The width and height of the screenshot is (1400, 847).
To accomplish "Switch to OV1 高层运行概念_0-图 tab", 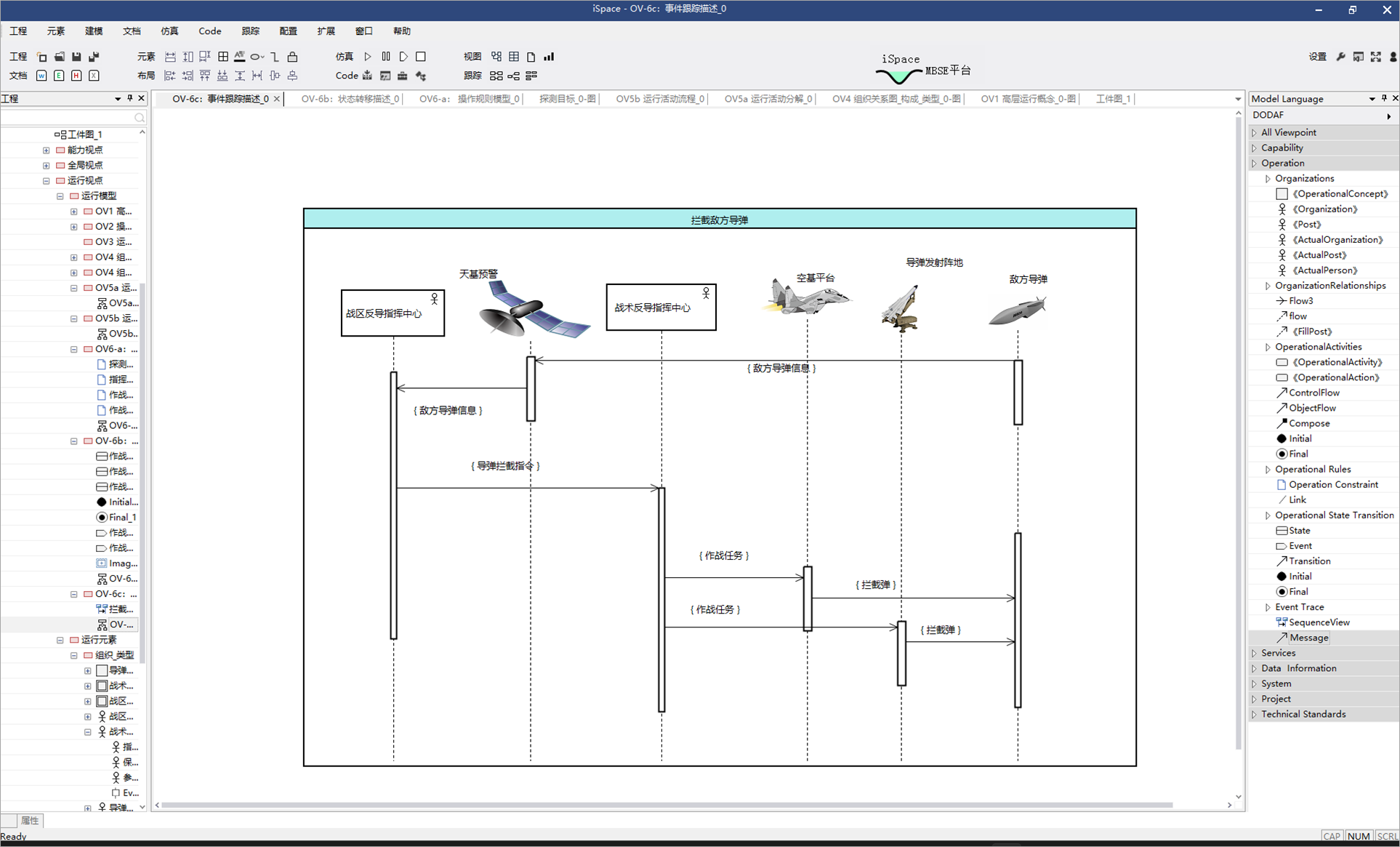I will tap(1028, 99).
